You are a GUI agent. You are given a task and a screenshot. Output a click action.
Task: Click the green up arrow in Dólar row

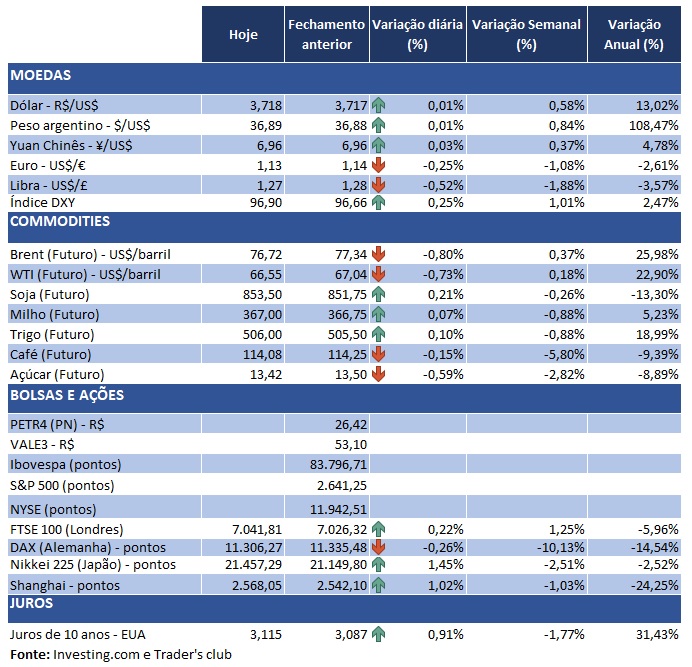(x=378, y=105)
